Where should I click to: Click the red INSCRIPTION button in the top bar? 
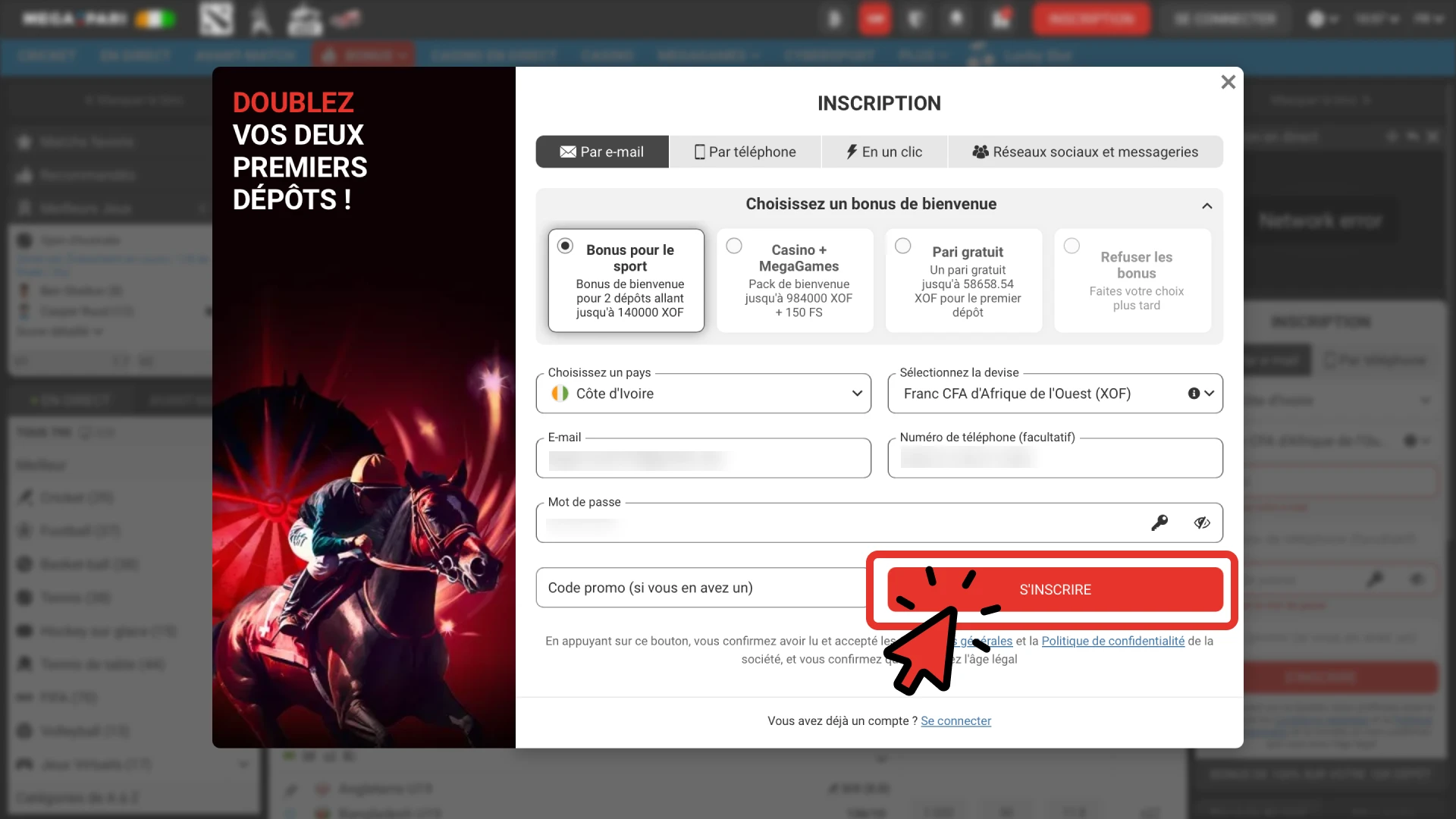tap(1091, 19)
